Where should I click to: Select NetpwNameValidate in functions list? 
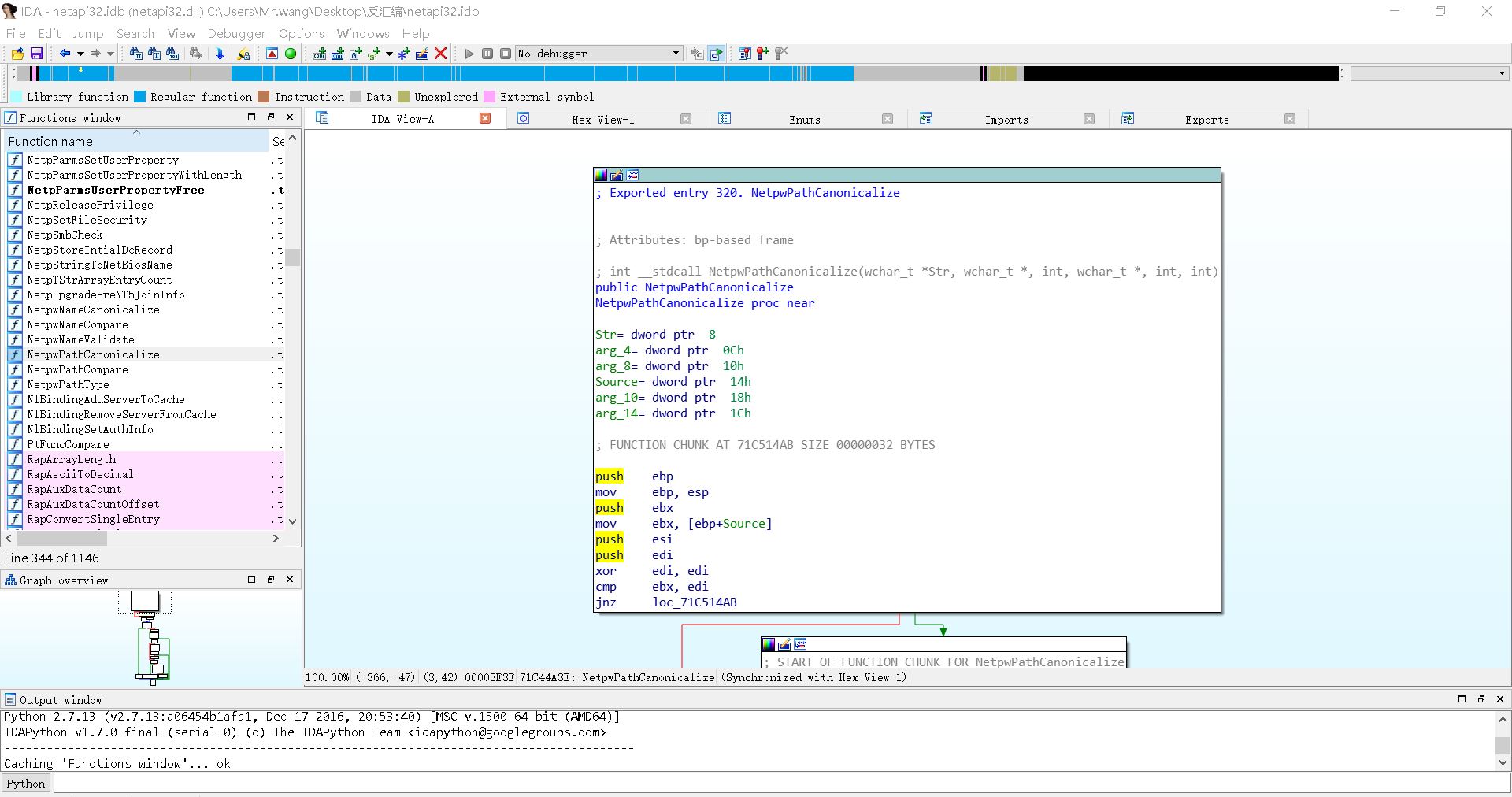pyautogui.click(x=80, y=339)
